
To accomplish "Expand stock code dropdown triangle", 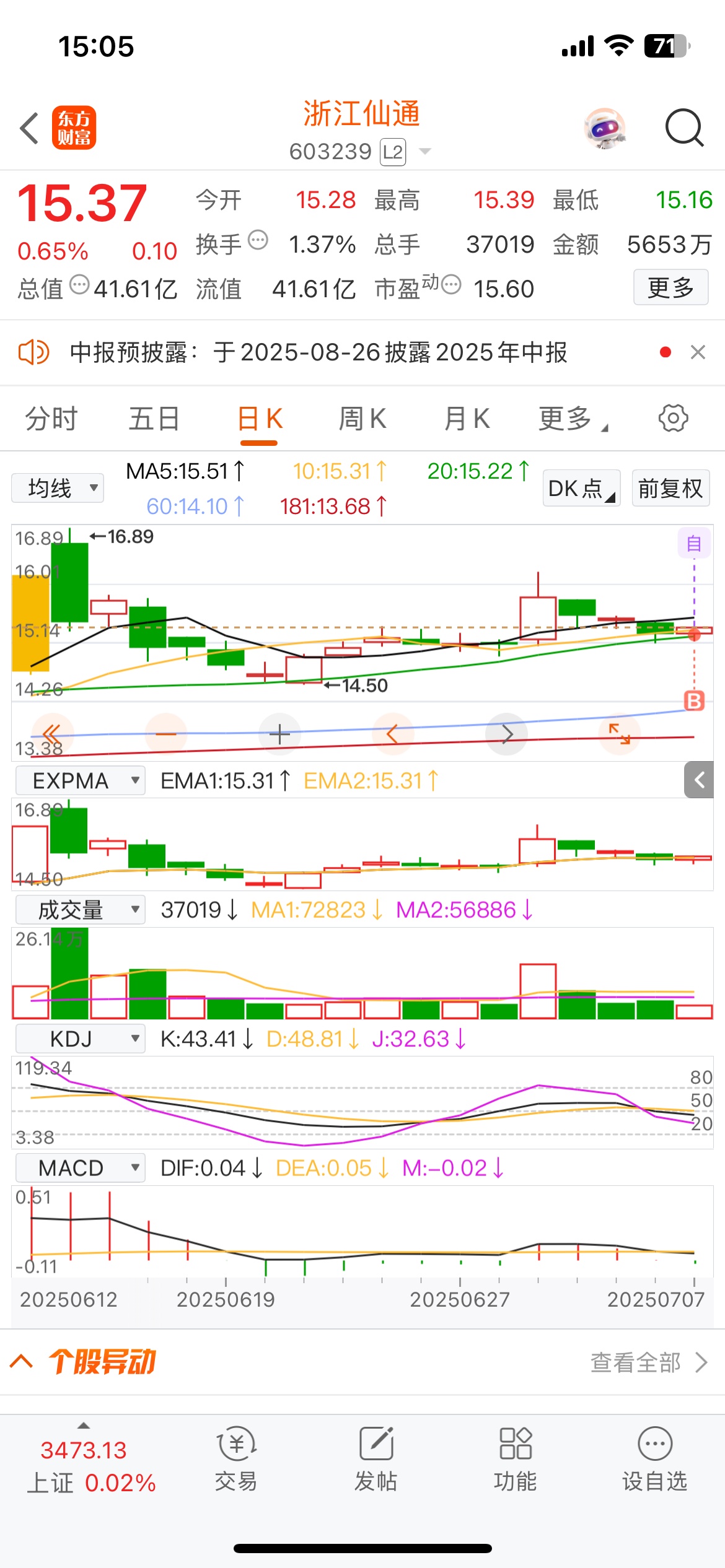I will click(425, 151).
